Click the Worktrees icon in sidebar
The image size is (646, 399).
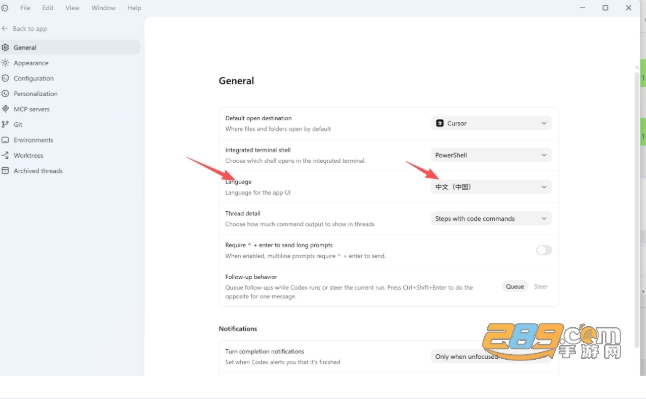[x=5, y=155]
